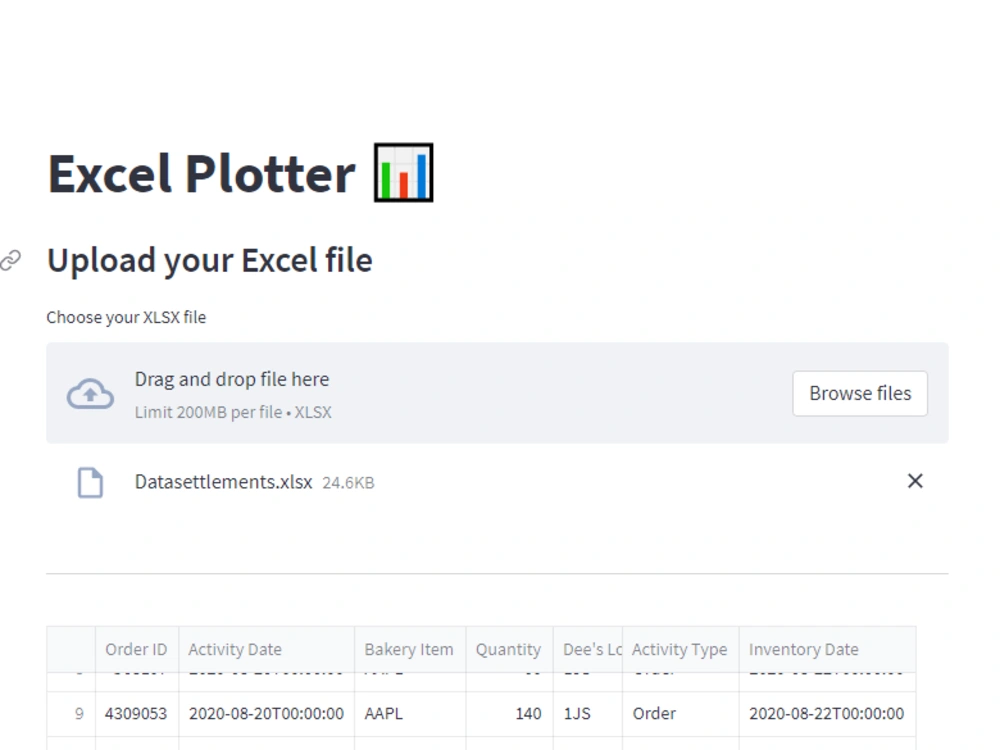The width and height of the screenshot is (1000, 750).
Task: Click the anchor link icon beside the upload heading
Action: coord(13,259)
